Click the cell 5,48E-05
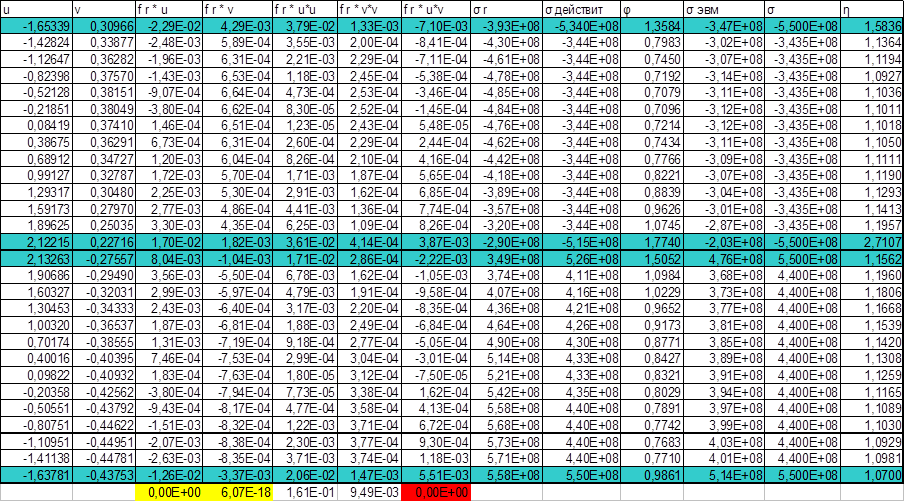The image size is (905, 502). [436, 126]
